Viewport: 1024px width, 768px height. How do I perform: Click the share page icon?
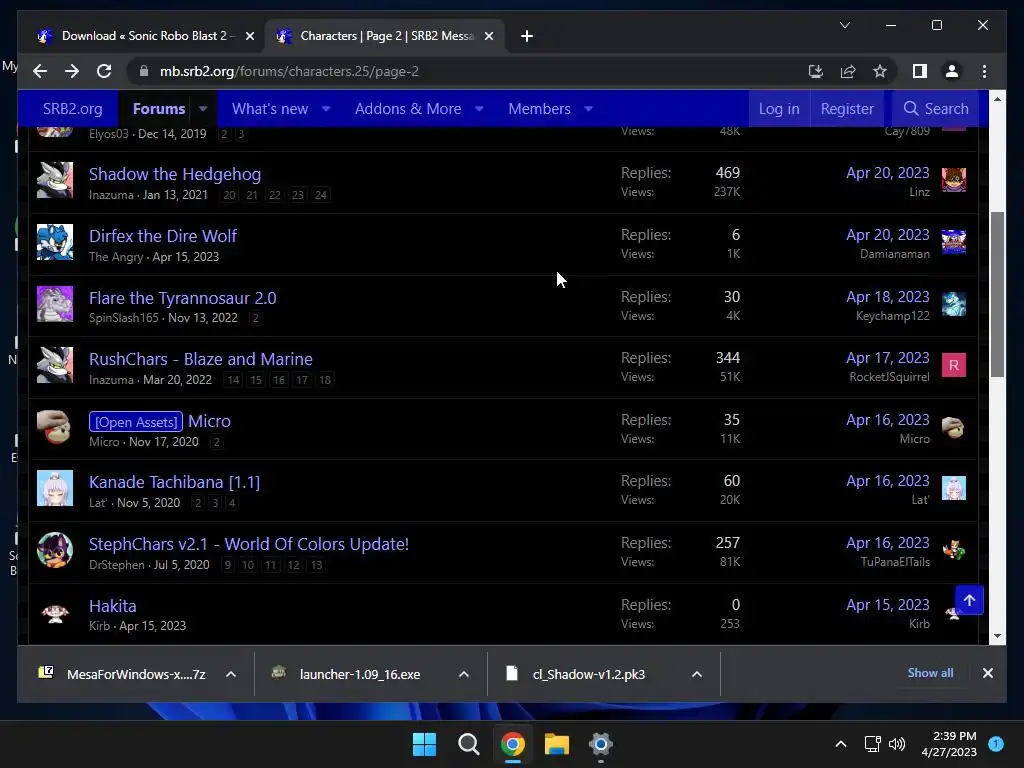(x=848, y=71)
